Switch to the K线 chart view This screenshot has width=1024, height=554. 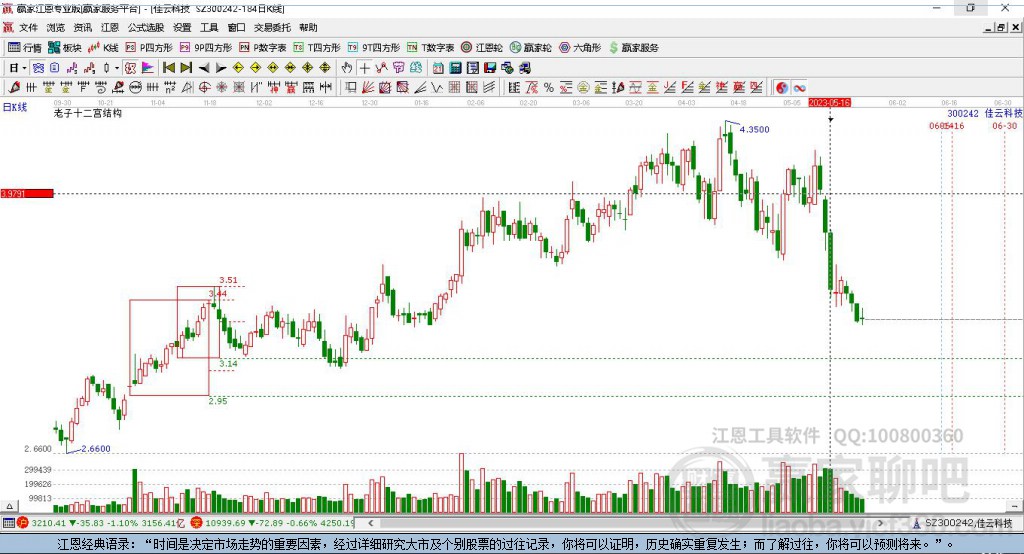pyautogui.click(x=103, y=48)
